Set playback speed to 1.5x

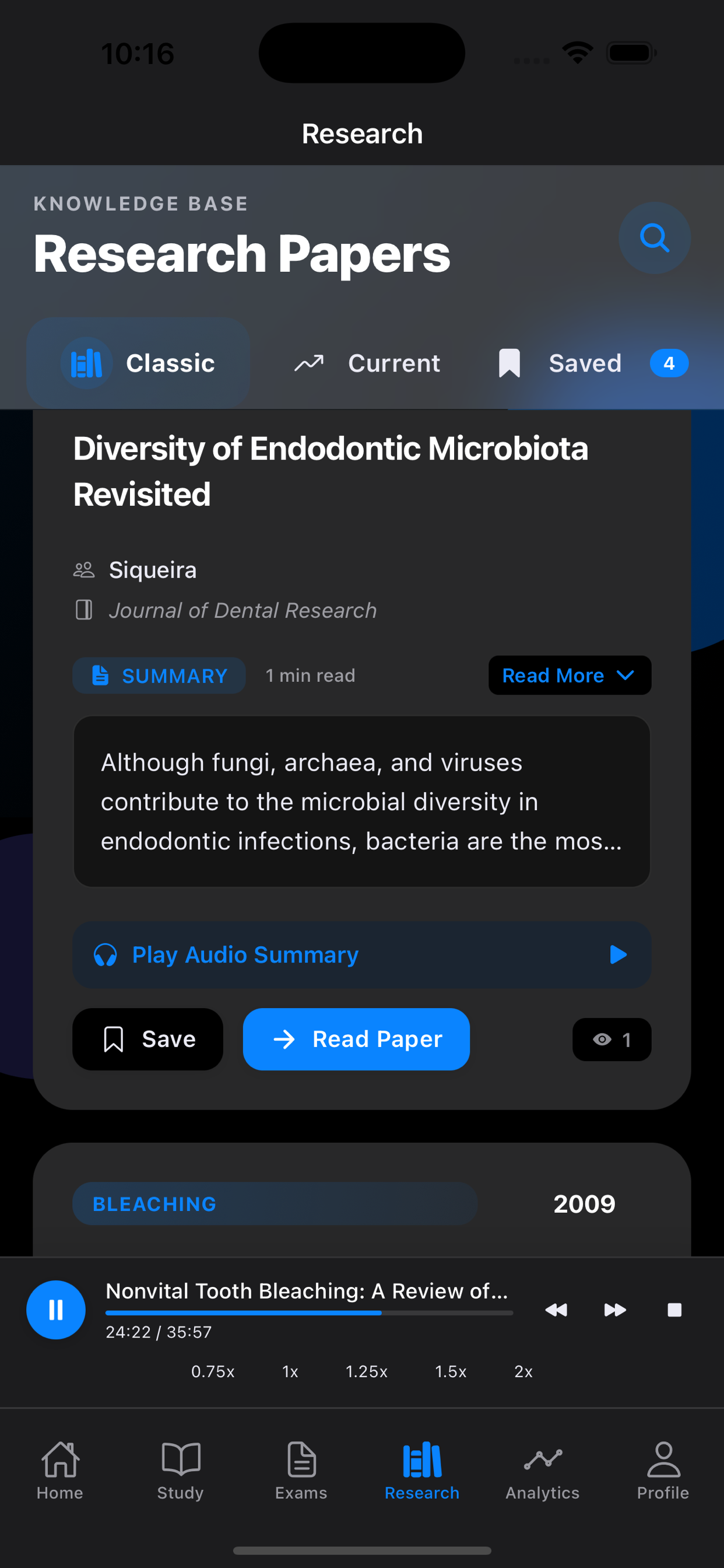(x=450, y=1371)
